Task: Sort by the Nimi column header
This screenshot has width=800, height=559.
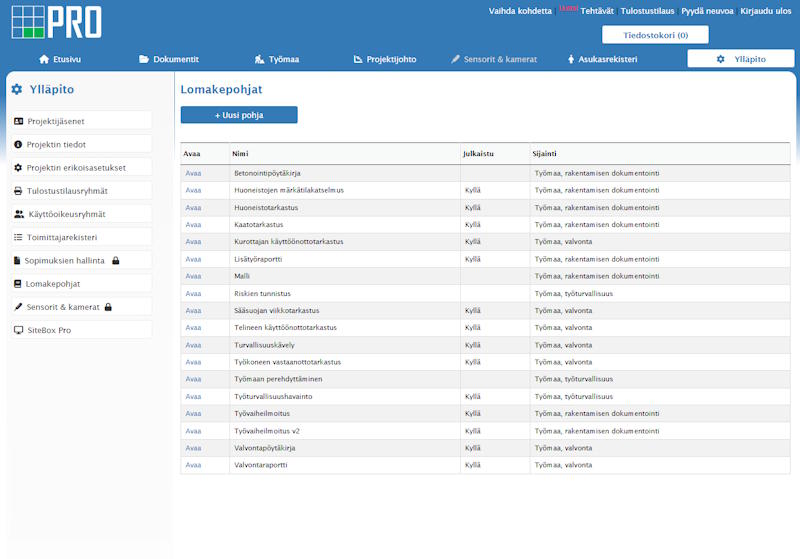Action: 240,154
